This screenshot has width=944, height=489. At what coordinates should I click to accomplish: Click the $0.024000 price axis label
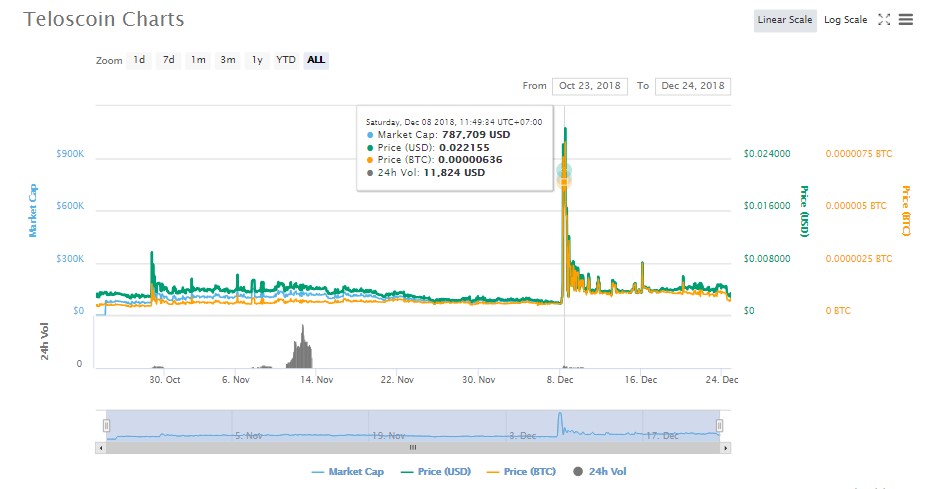tap(767, 154)
